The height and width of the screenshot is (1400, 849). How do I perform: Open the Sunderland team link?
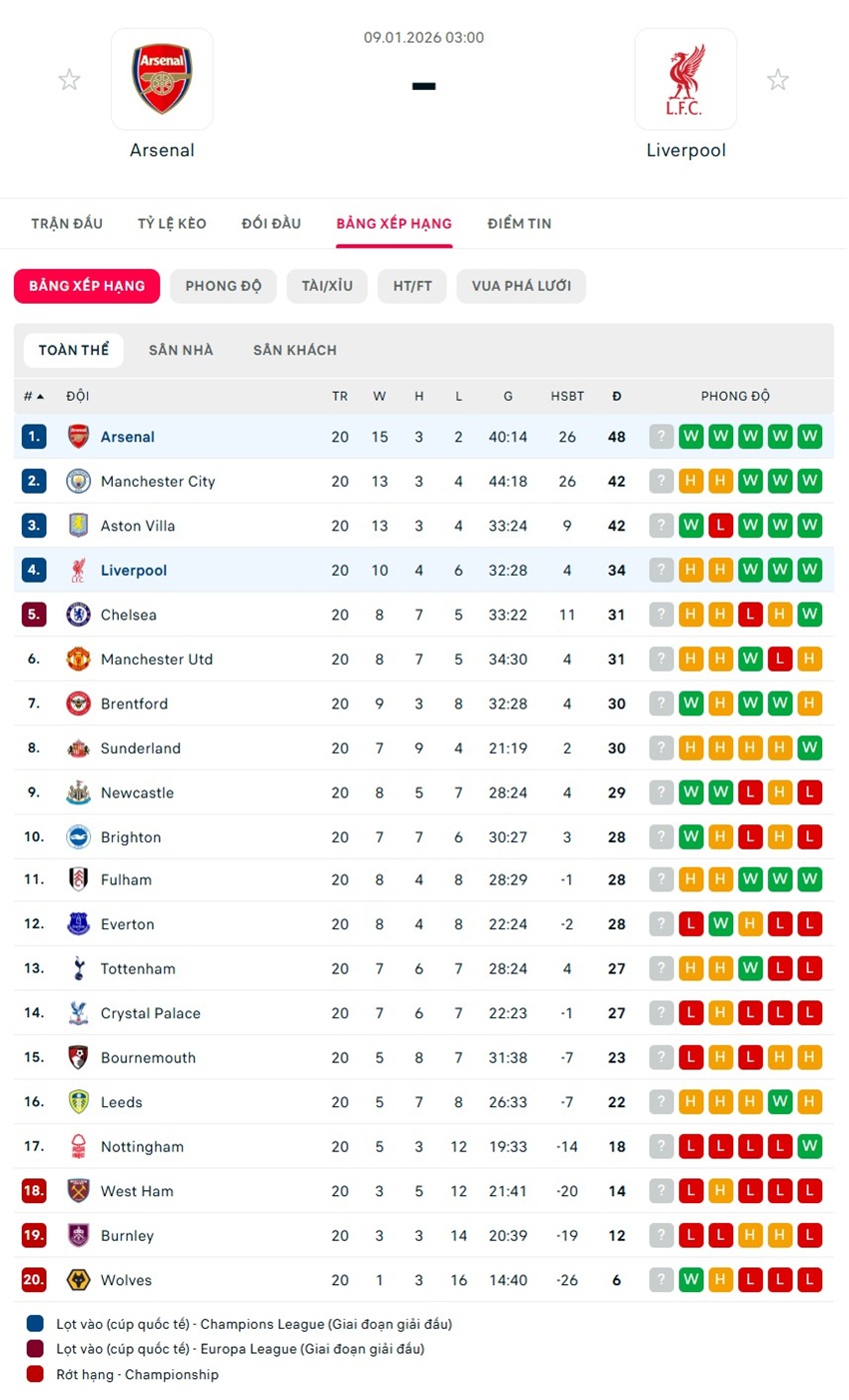(141, 748)
